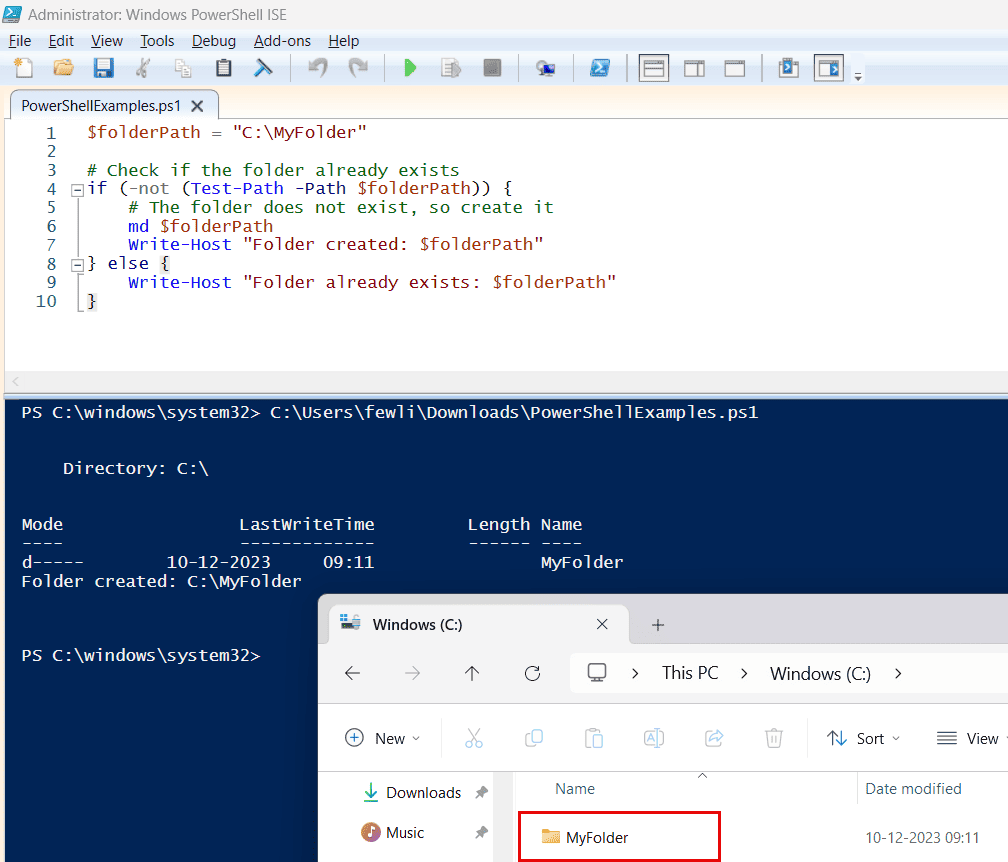Show script pane on top layout
The image size is (1008, 862).
tap(654, 68)
